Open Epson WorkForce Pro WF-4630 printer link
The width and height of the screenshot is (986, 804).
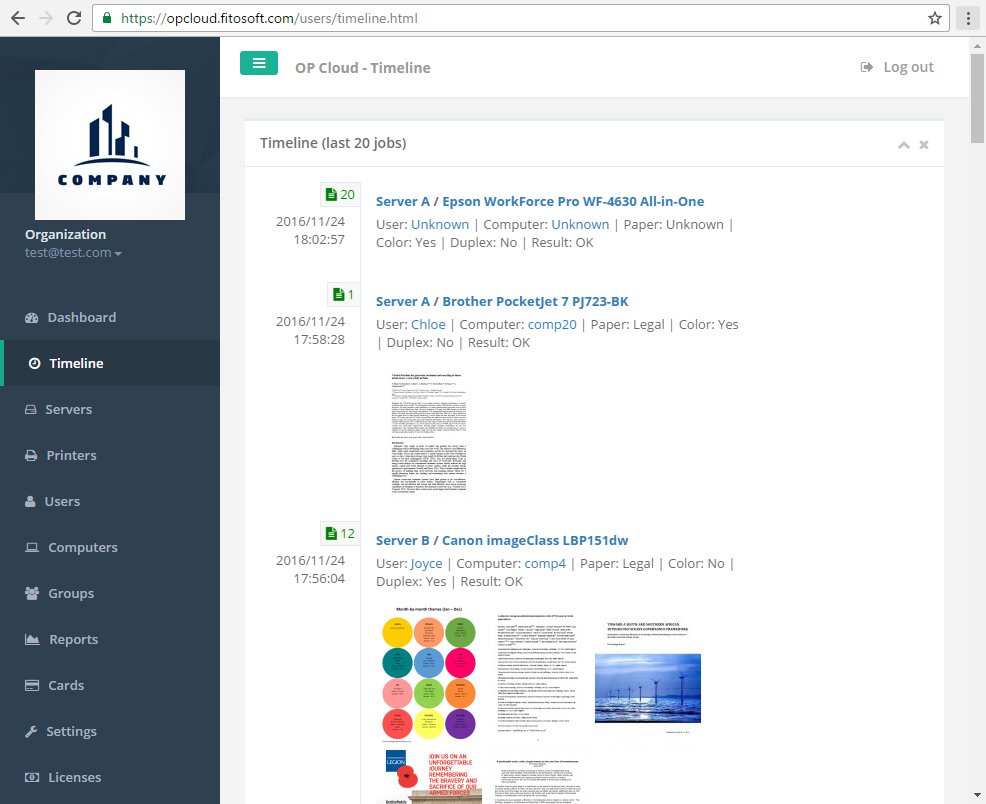(573, 202)
